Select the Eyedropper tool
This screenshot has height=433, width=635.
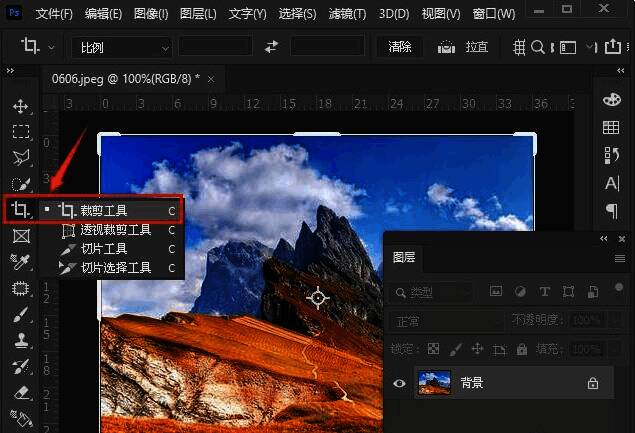click(20, 262)
